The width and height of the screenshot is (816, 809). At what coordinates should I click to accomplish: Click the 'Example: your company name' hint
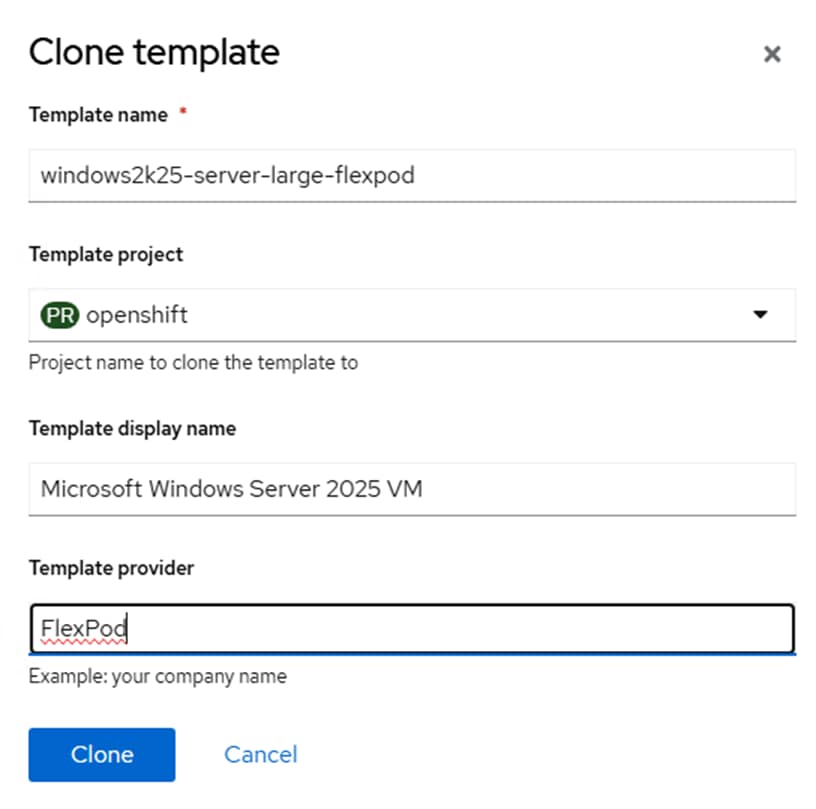pos(157,676)
